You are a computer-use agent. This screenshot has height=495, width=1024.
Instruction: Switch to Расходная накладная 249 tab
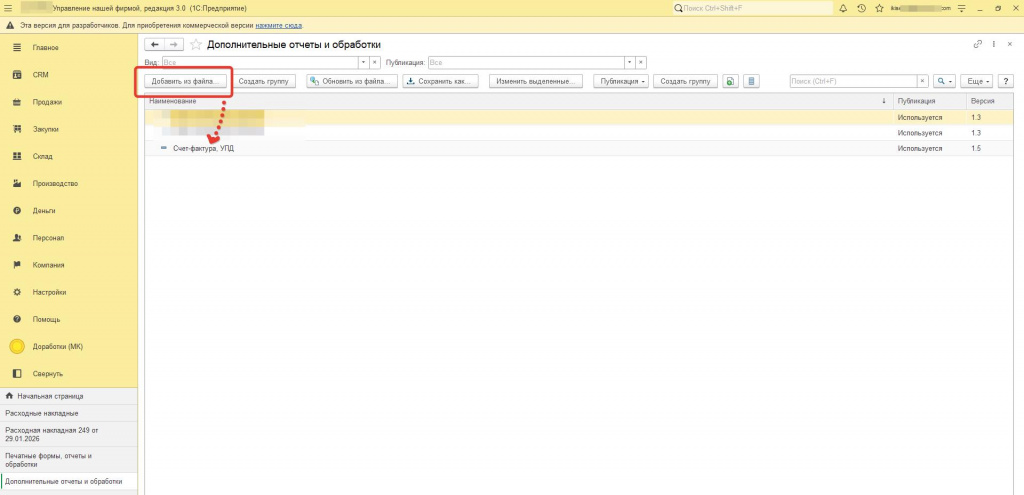pyautogui.click(x=69, y=435)
